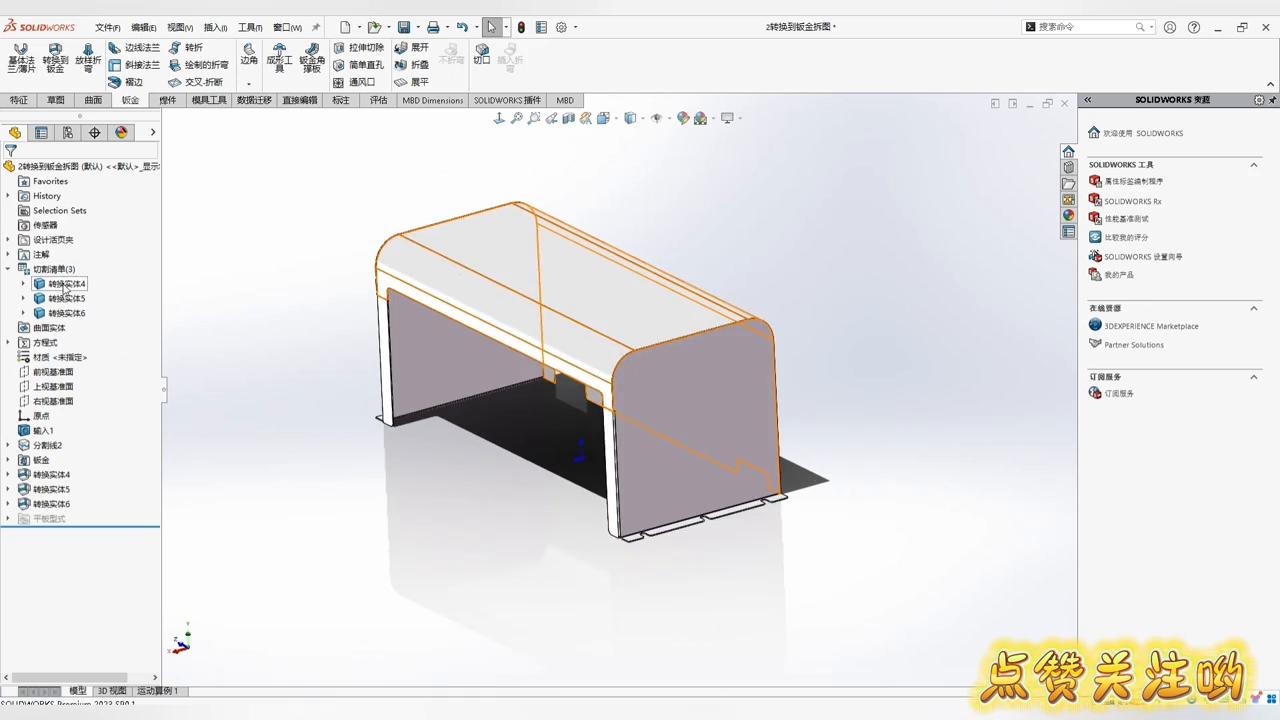Collapse the SOLIDWORKS 工具 section
1280x720 pixels.
1254,165
